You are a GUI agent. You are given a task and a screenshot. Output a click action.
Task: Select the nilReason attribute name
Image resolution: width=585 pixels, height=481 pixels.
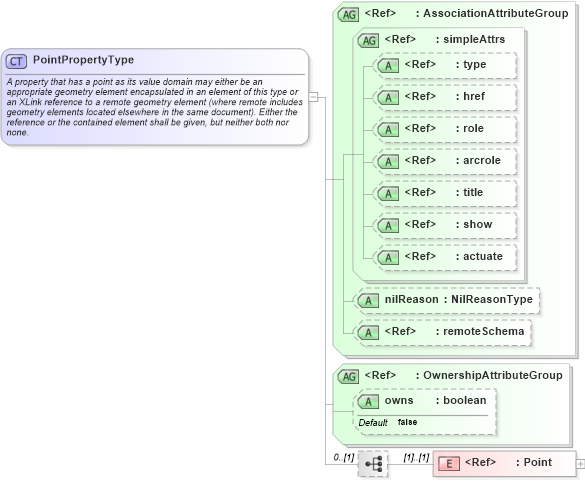(x=412, y=299)
